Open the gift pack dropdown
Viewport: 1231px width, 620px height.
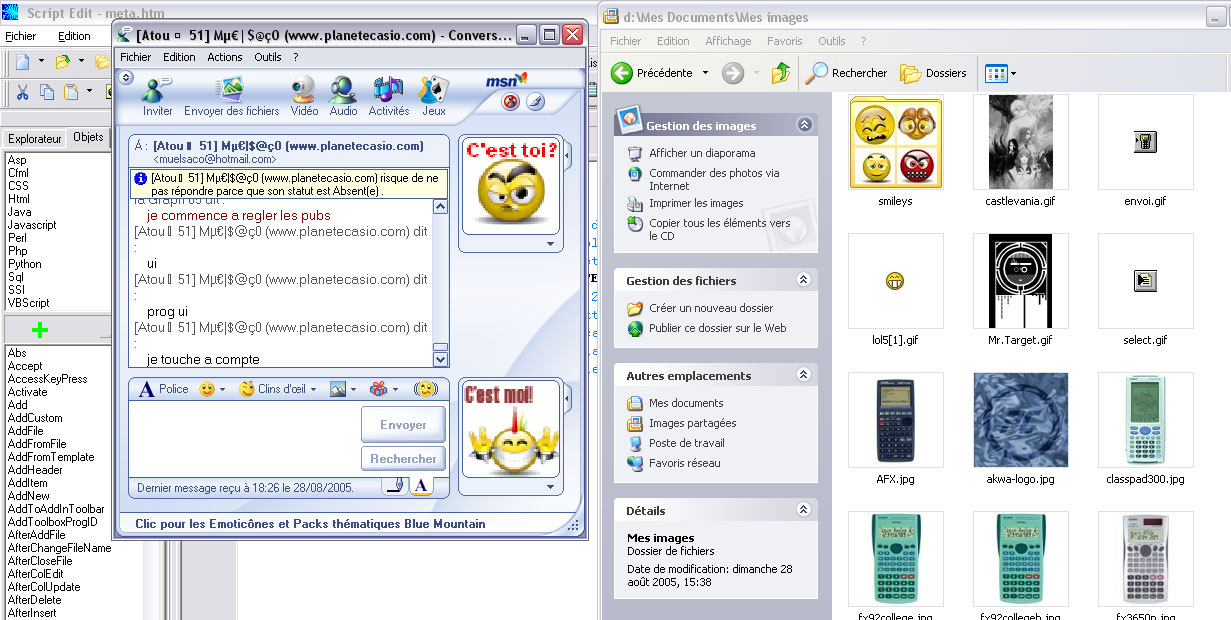point(394,390)
